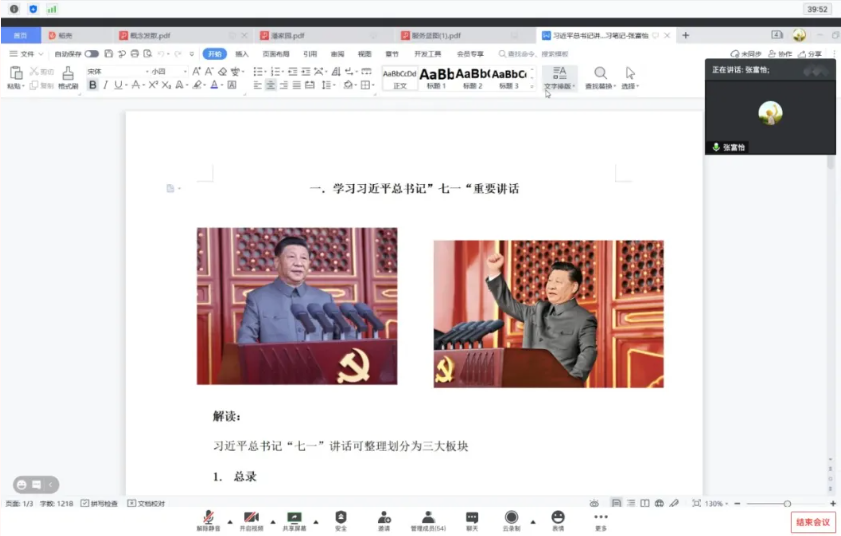Click the justify alignment icon
Image resolution: width=841 pixels, height=536 pixels.
[296, 85]
